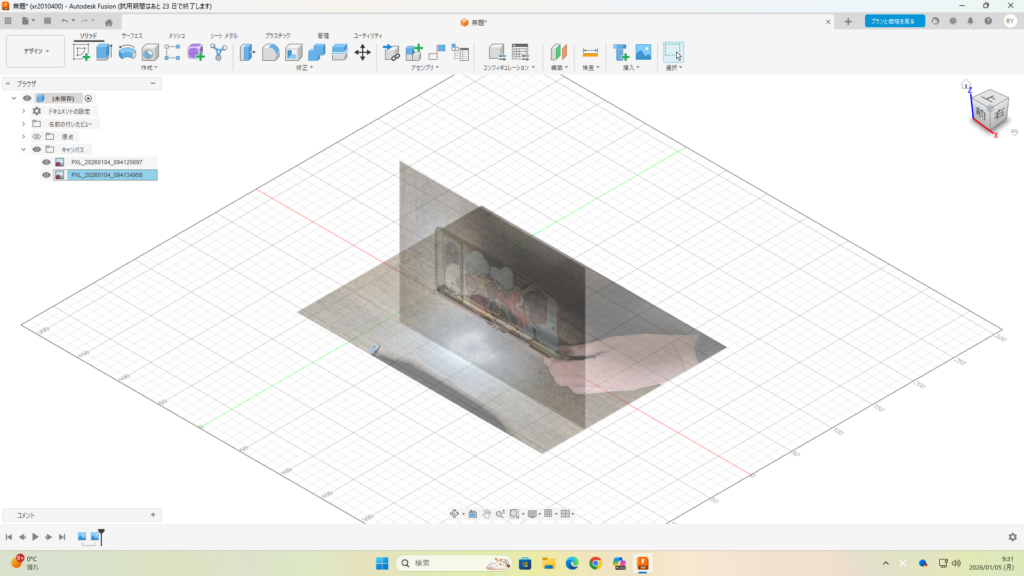Image resolution: width=1024 pixels, height=576 pixels.
Task: Switch to the サーフェス tab
Action: [x=131, y=35]
